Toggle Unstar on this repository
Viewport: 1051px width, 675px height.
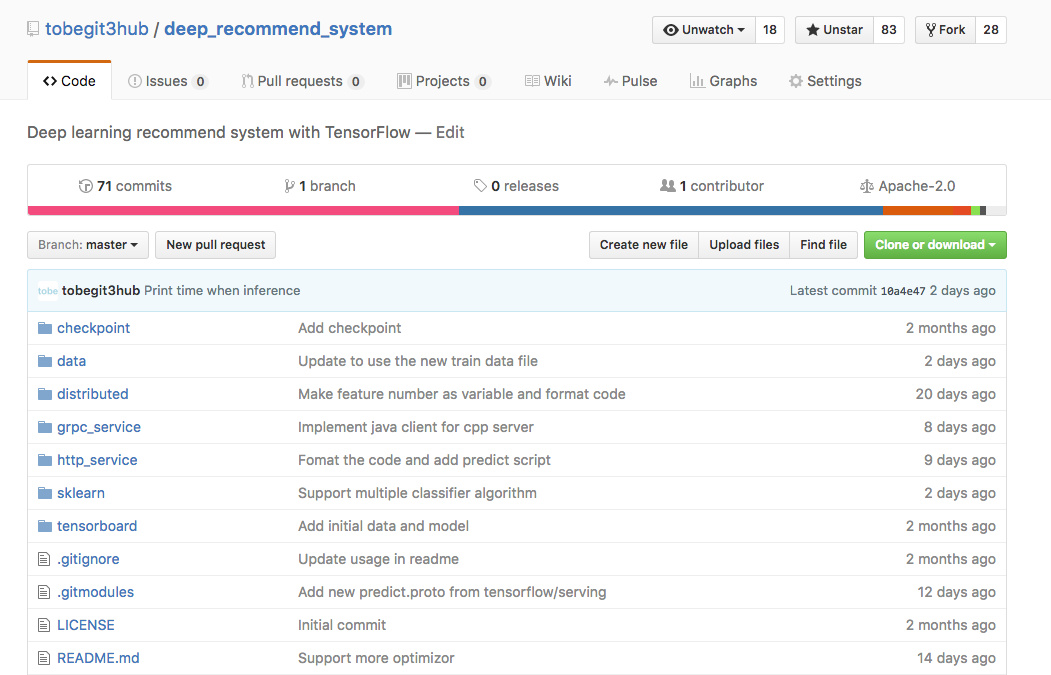[834, 29]
